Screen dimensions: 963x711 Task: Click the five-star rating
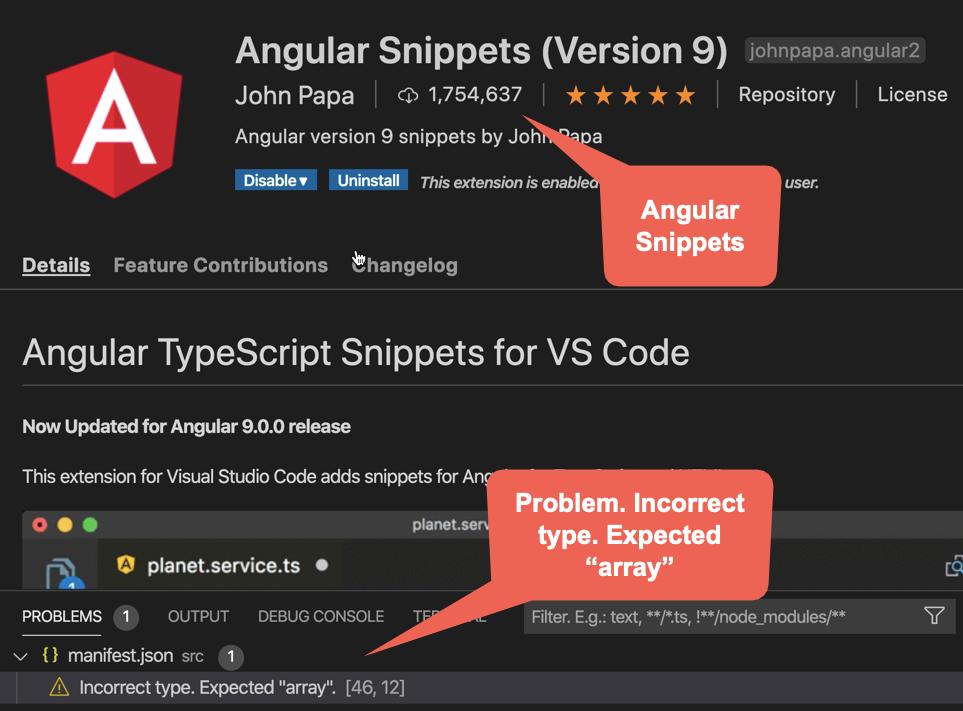point(630,95)
